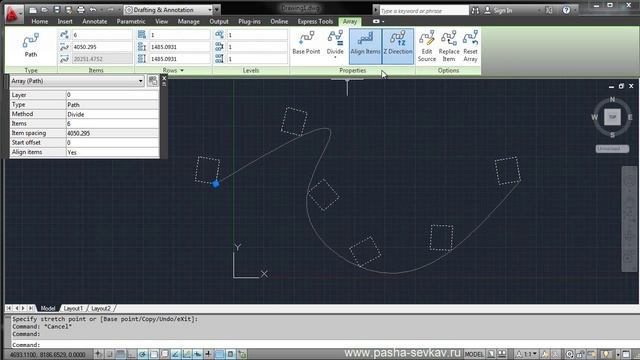
Task: Expand the quick access toolbar customize arrow
Action: pos(217,10)
